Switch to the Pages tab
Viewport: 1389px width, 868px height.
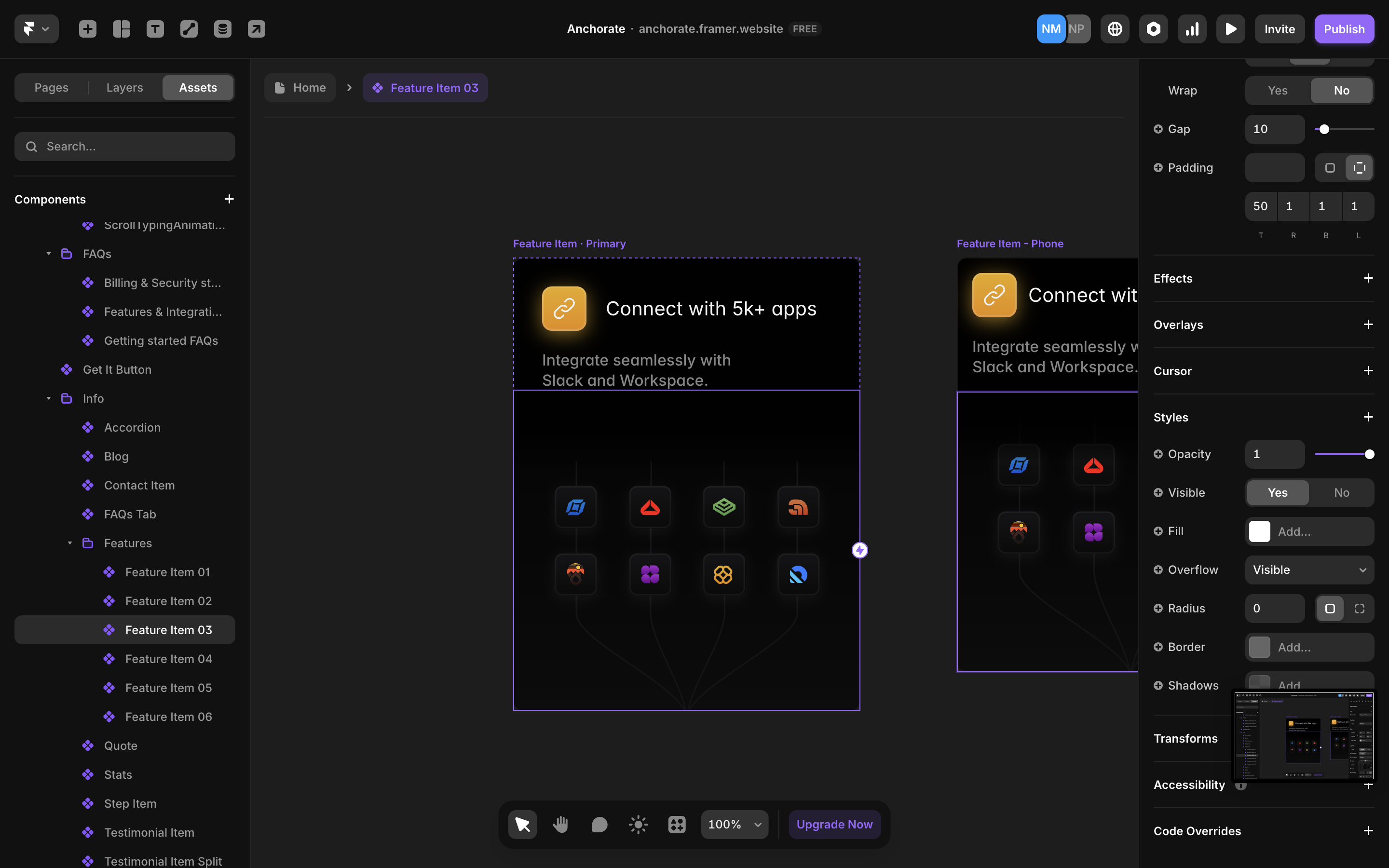(x=51, y=87)
